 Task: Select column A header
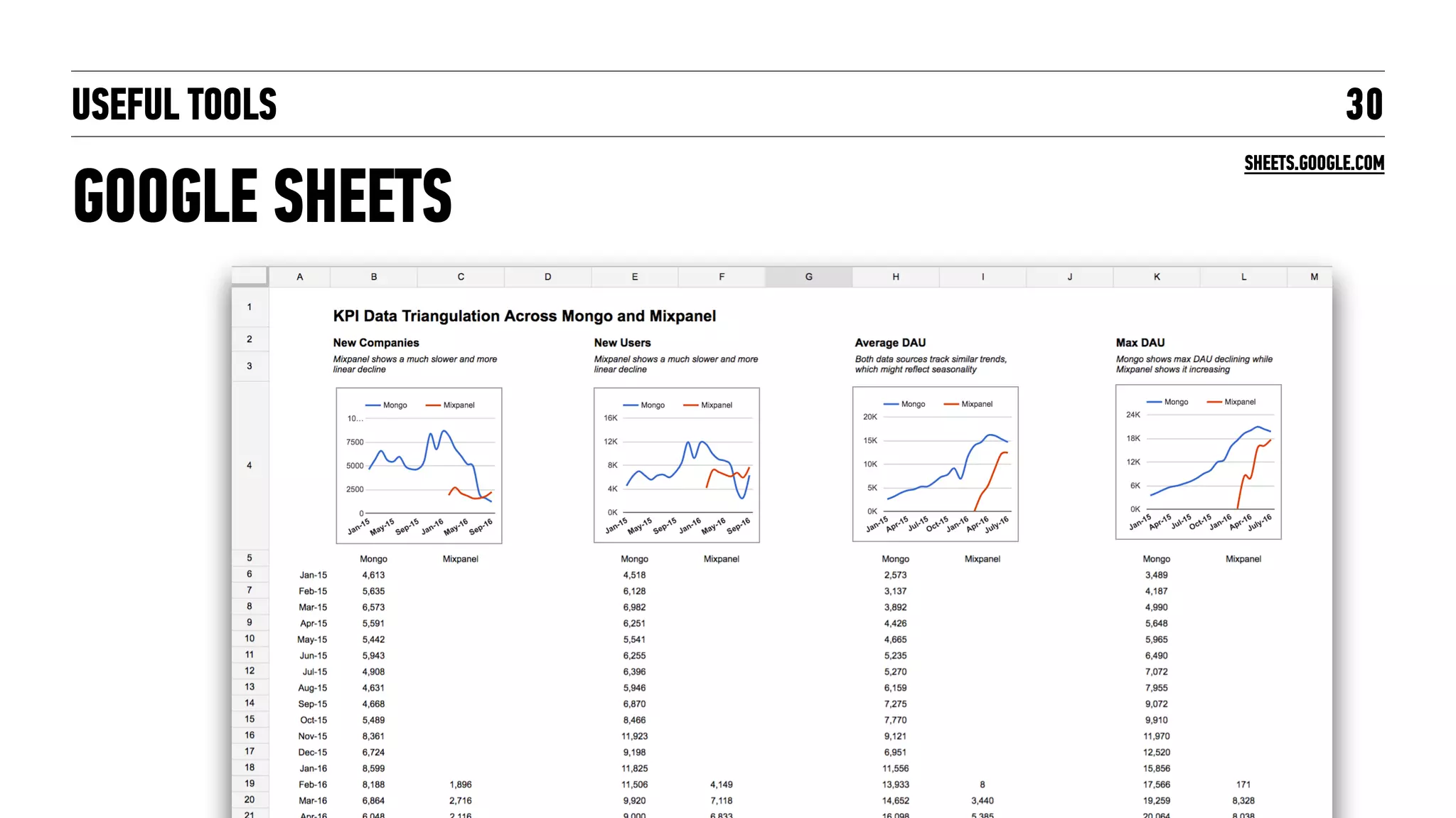[300, 277]
